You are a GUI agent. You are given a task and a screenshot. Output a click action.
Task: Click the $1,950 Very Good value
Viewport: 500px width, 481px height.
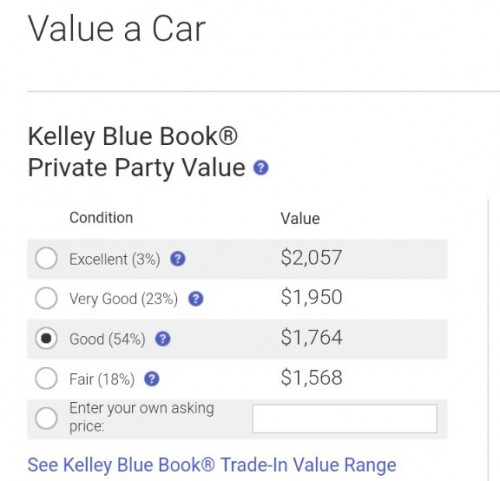click(x=311, y=297)
